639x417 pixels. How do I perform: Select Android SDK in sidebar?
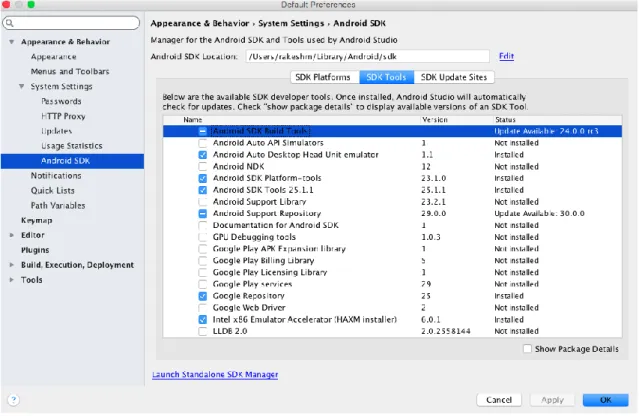pos(72,161)
